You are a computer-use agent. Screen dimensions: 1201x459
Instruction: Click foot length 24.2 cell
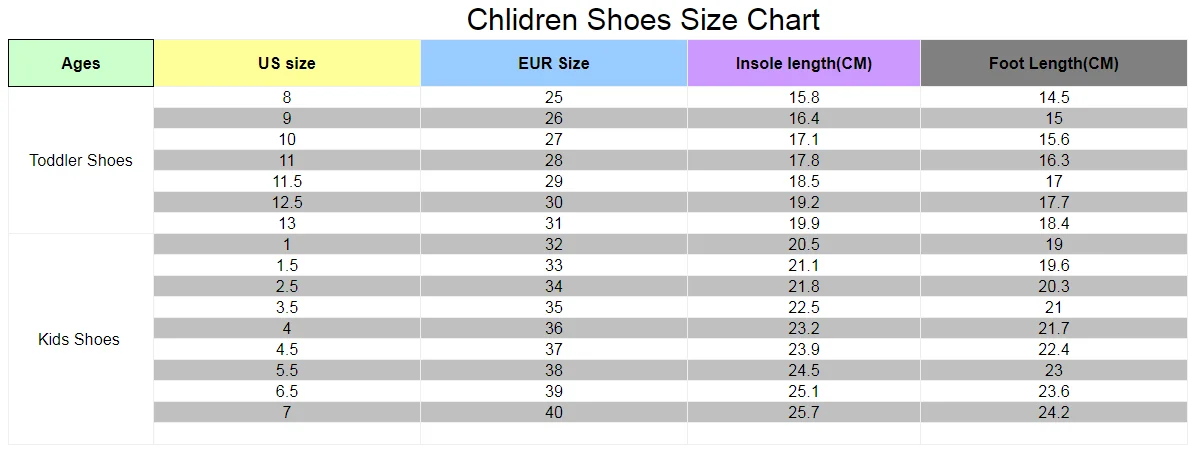[1054, 413]
